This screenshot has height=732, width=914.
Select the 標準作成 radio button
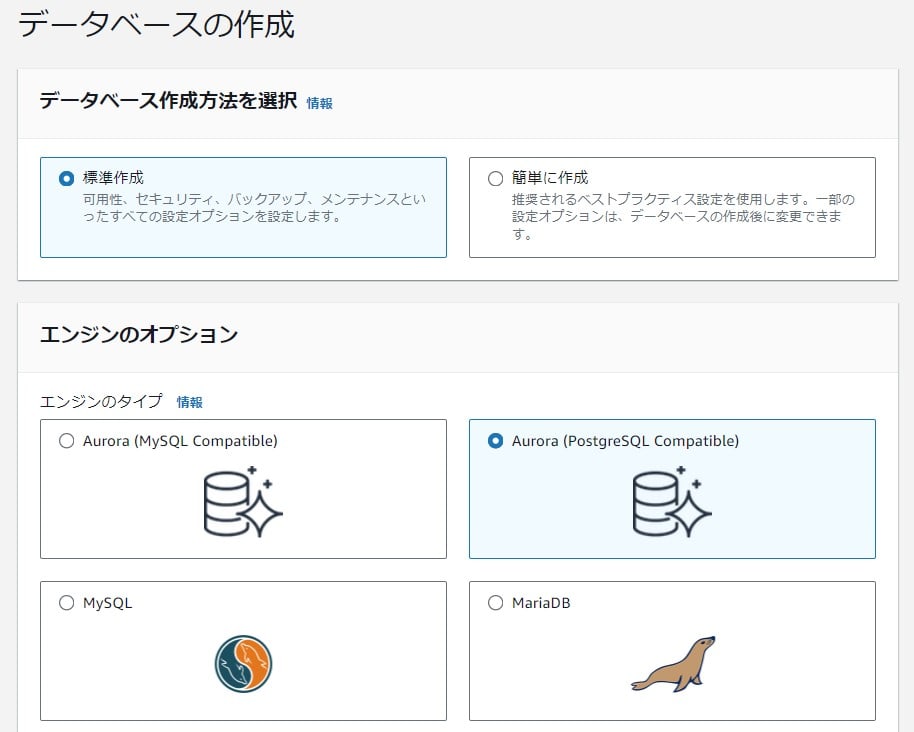point(66,178)
